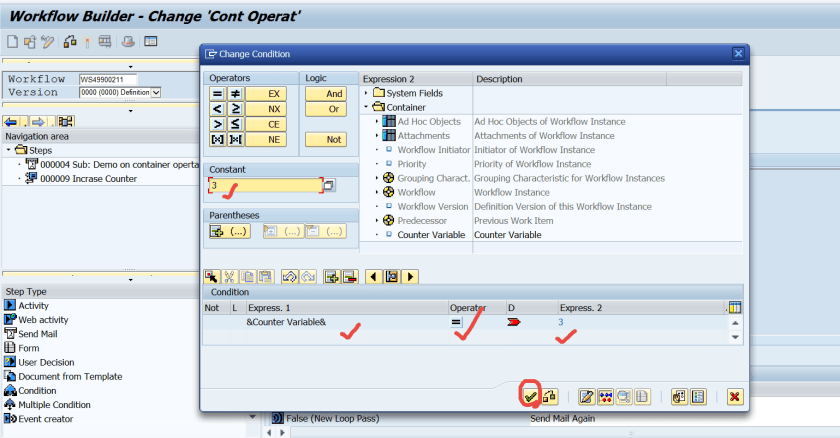Select the less-or-equal operator button
840x438 pixels.
(235, 124)
